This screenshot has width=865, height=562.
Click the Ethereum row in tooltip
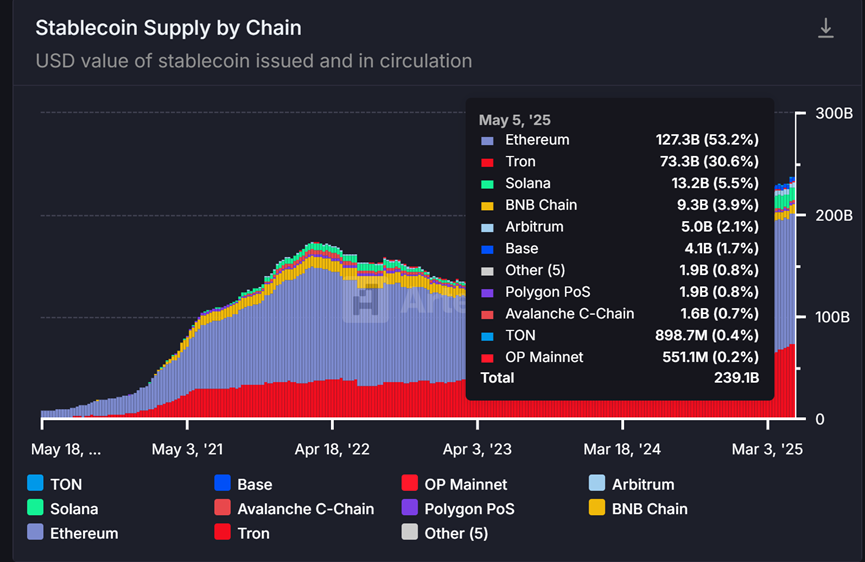coord(619,140)
